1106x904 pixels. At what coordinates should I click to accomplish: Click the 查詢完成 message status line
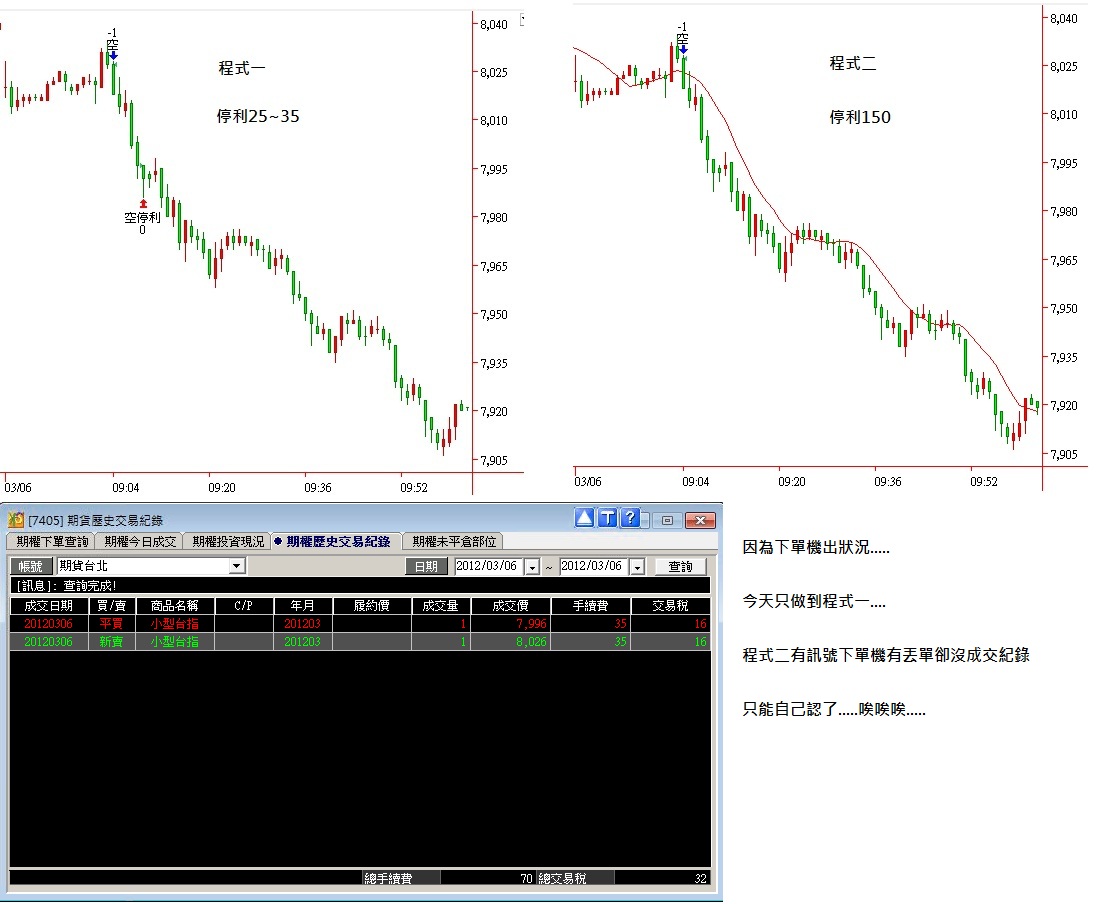pyautogui.click(x=360, y=585)
